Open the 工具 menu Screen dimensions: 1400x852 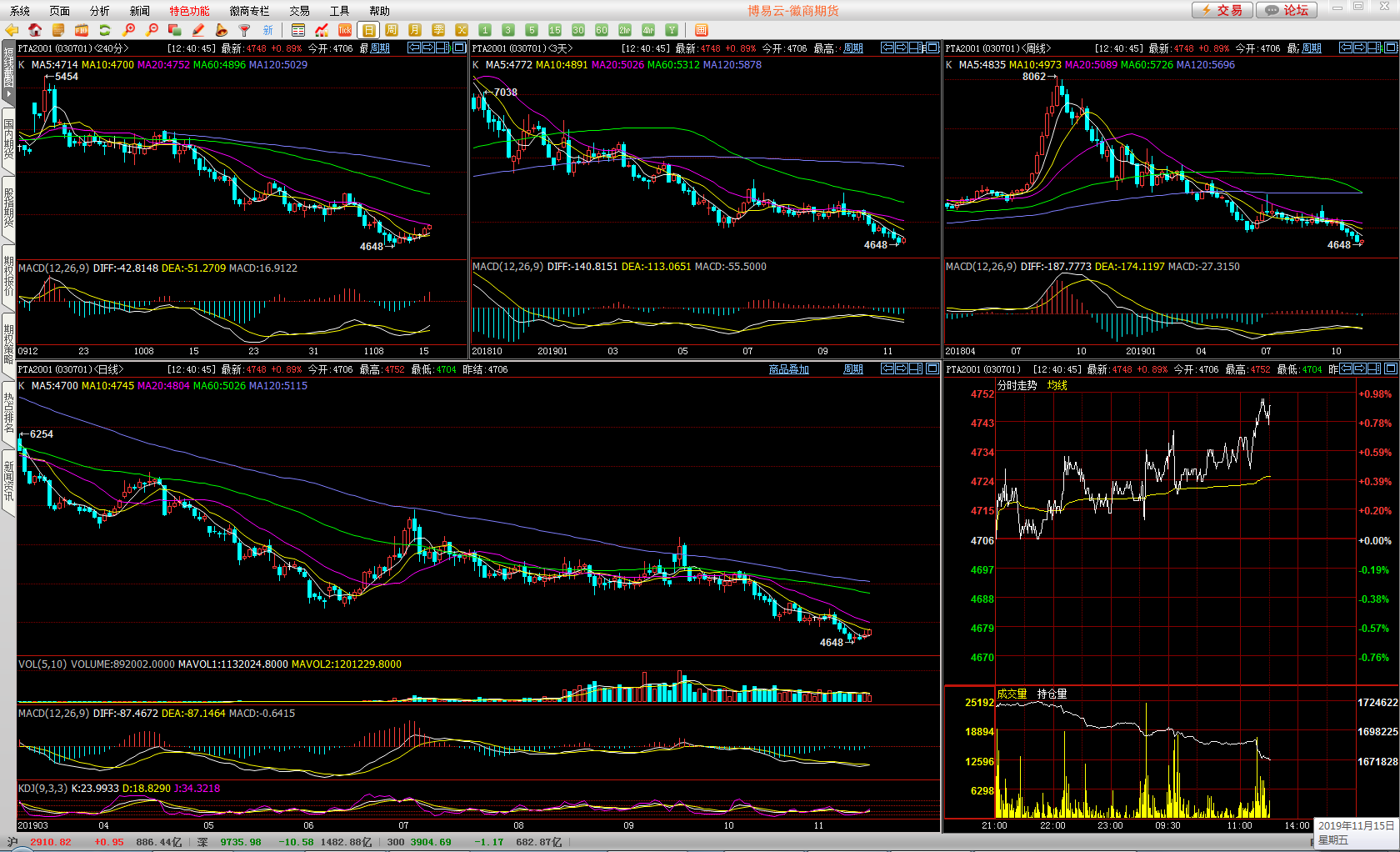click(x=340, y=11)
